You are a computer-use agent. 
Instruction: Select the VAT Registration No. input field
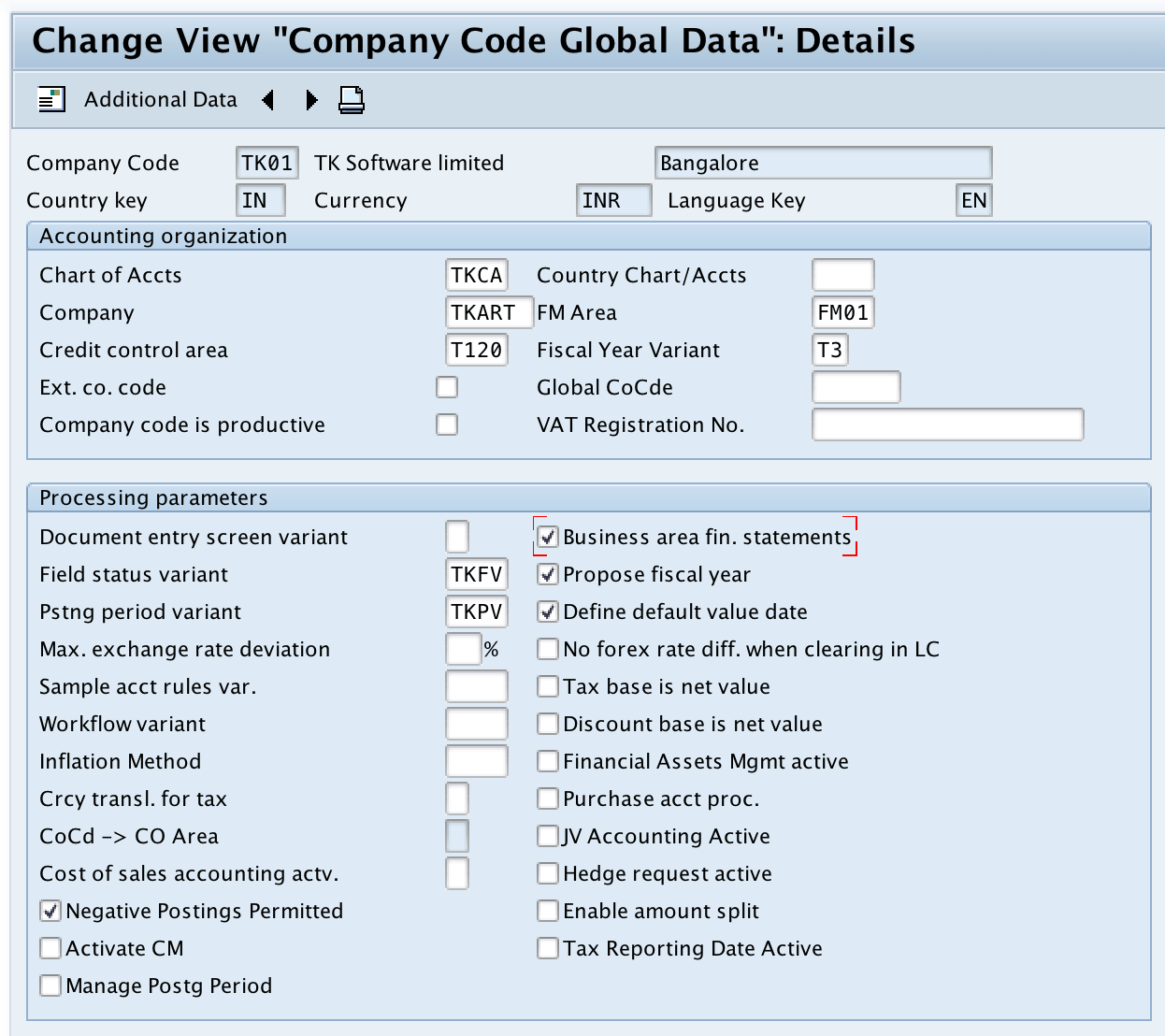pos(946,424)
